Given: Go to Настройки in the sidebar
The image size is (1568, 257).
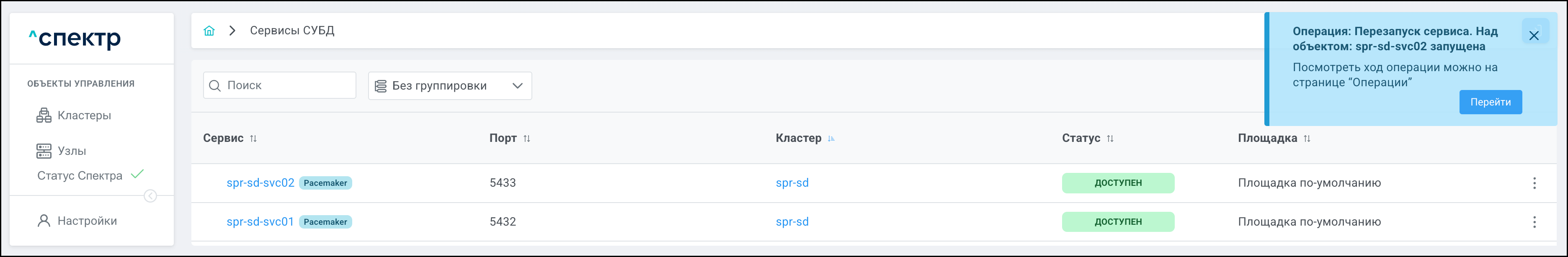Looking at the screenshot, I should [86, 221].
